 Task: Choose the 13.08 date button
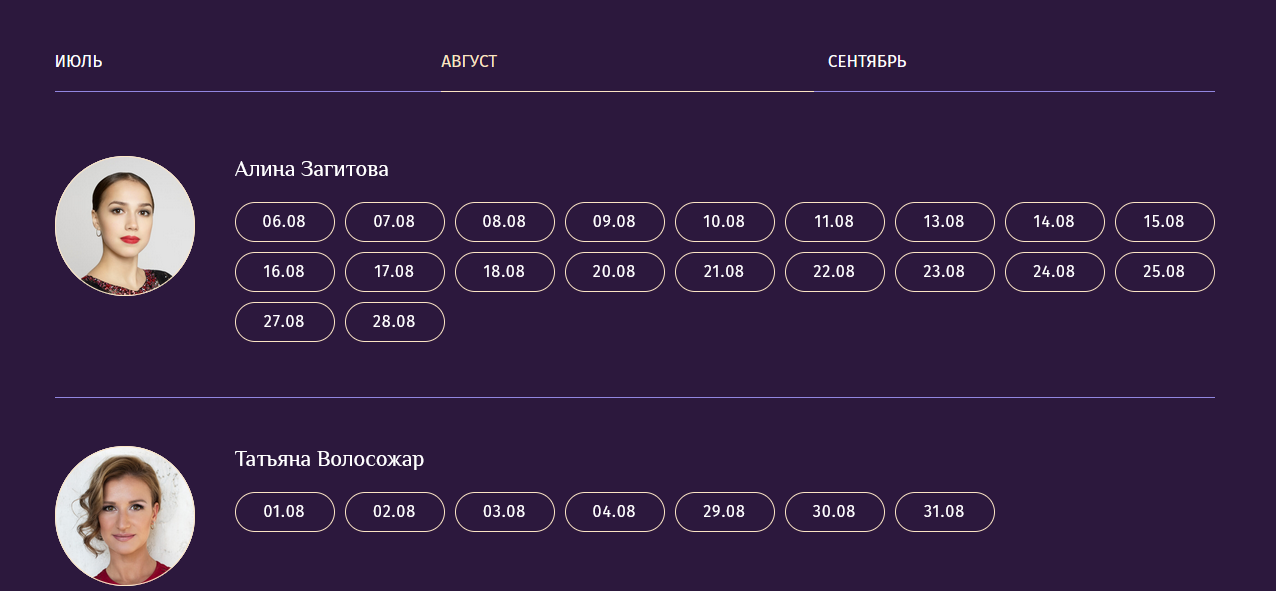tap(944, 222)
